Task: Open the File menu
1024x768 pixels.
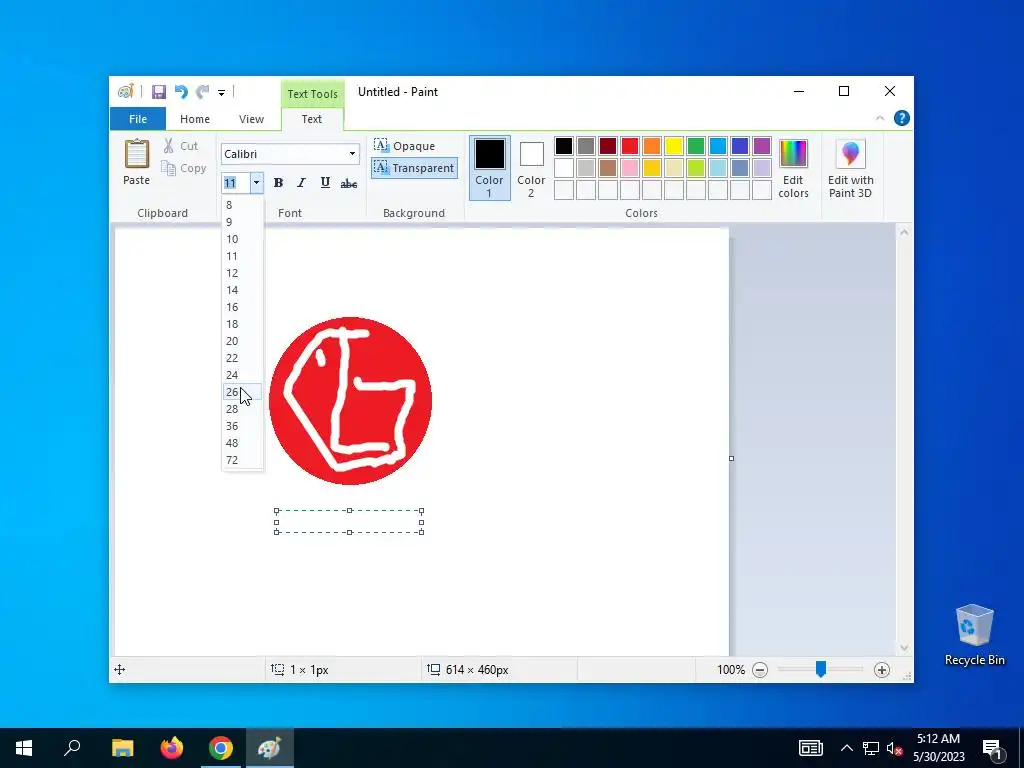Action: (138, 119)
